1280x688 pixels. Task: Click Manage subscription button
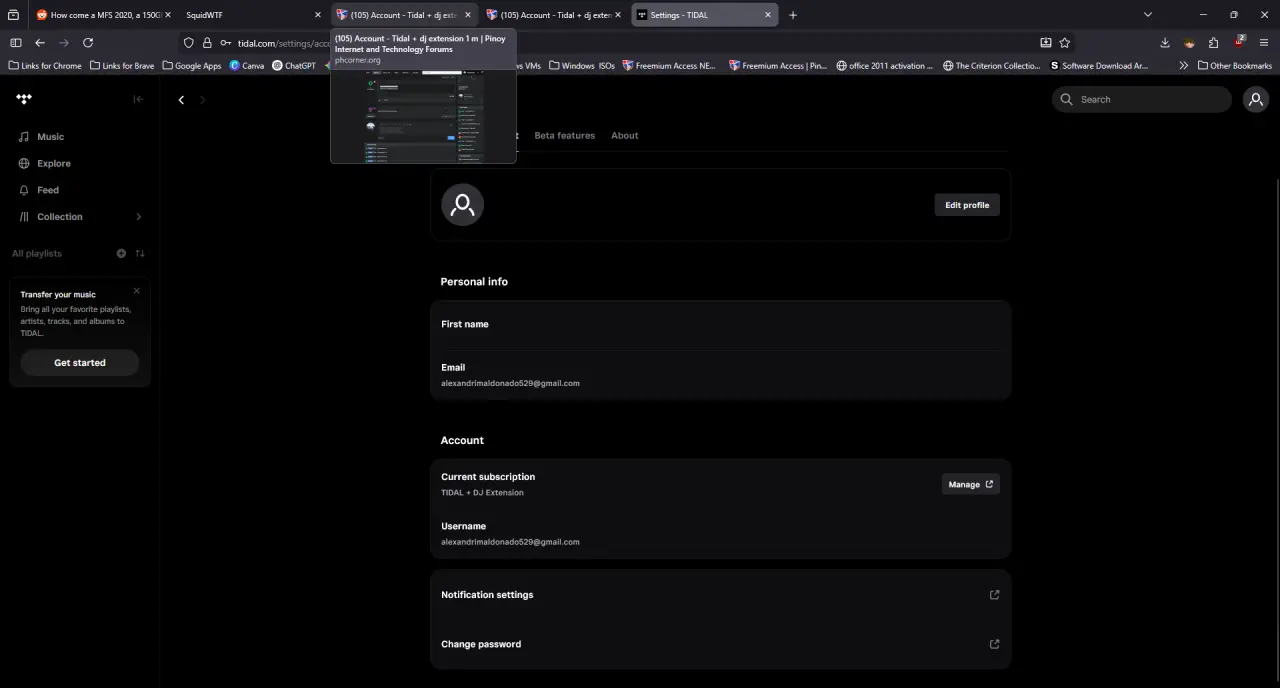coord(971,484)
